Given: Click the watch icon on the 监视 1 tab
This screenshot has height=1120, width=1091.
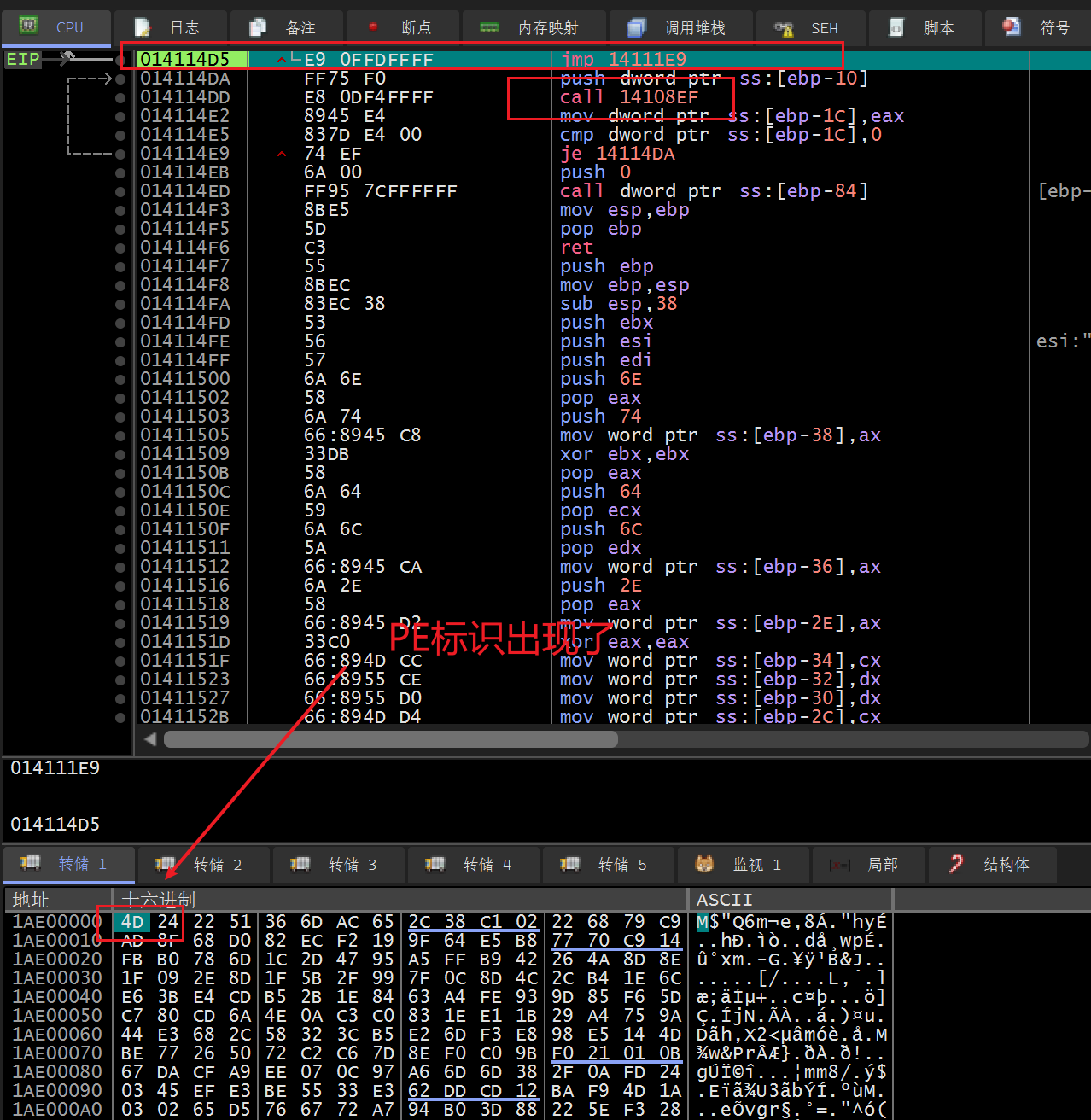Looking at the screenshot, I should point(704,864).
